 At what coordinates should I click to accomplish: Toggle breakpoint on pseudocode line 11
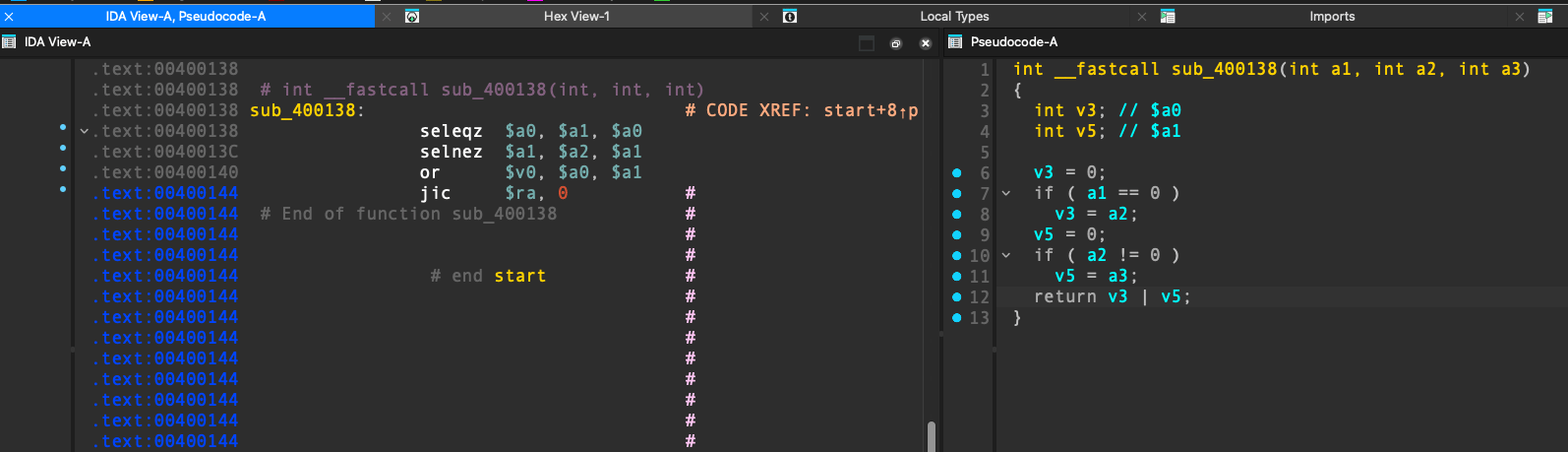click(x=957, y=277)
